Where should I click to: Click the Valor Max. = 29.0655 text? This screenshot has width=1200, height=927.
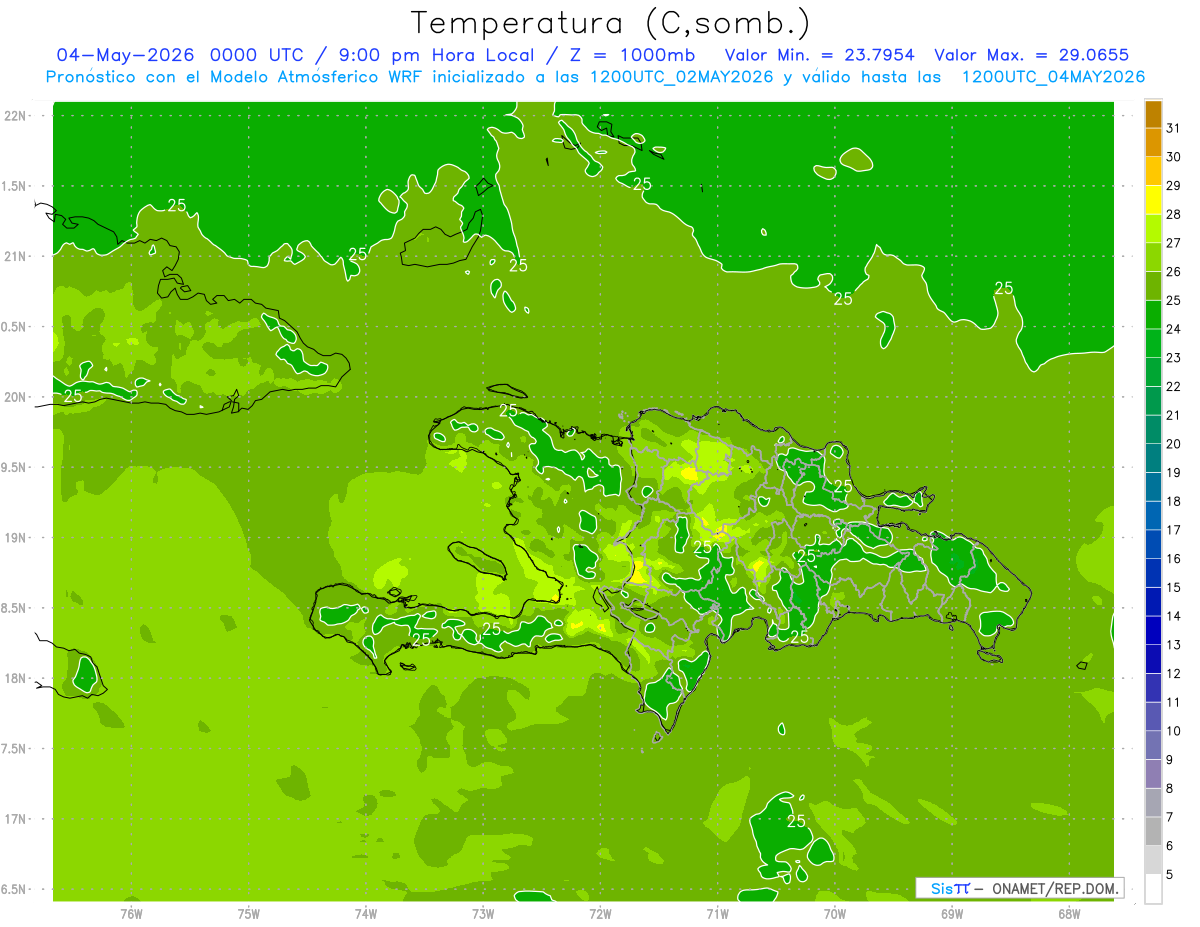tap(1032, 55)
